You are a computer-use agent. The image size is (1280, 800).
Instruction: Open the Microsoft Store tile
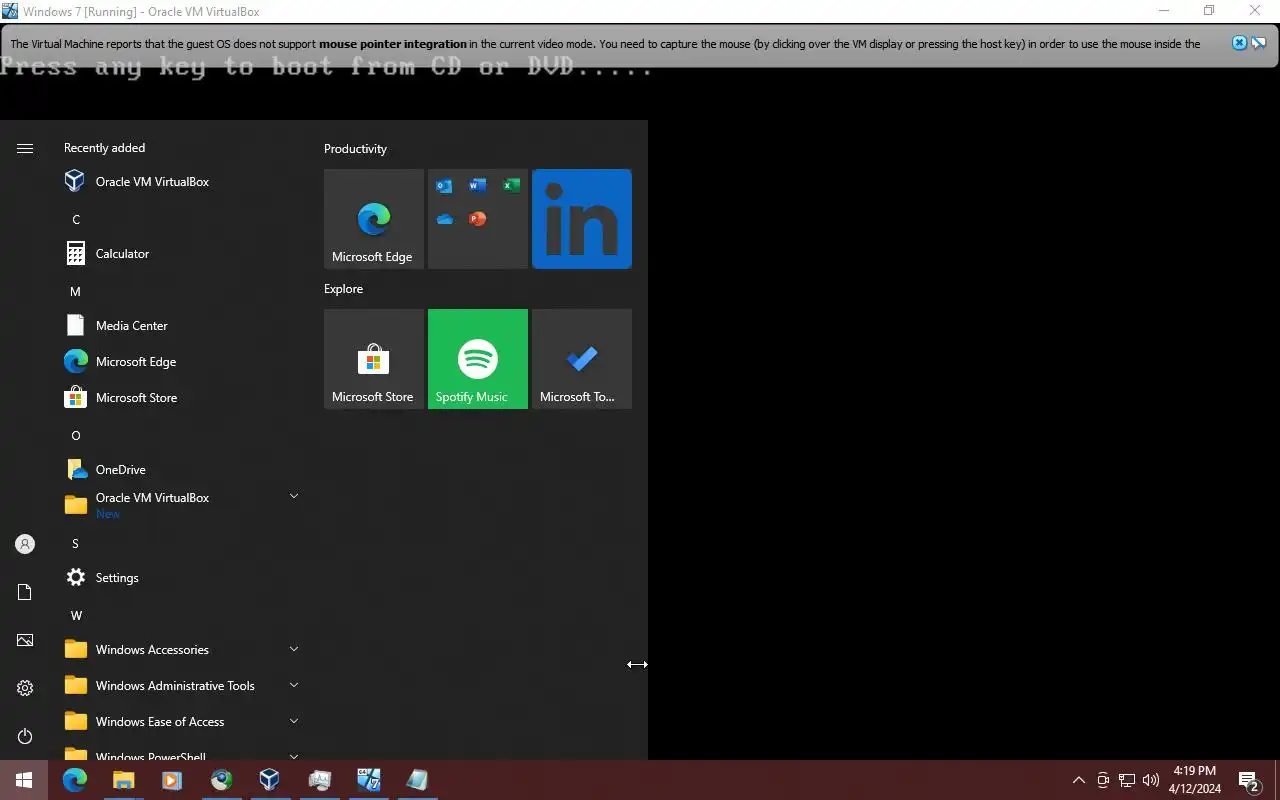click(374, 359)
